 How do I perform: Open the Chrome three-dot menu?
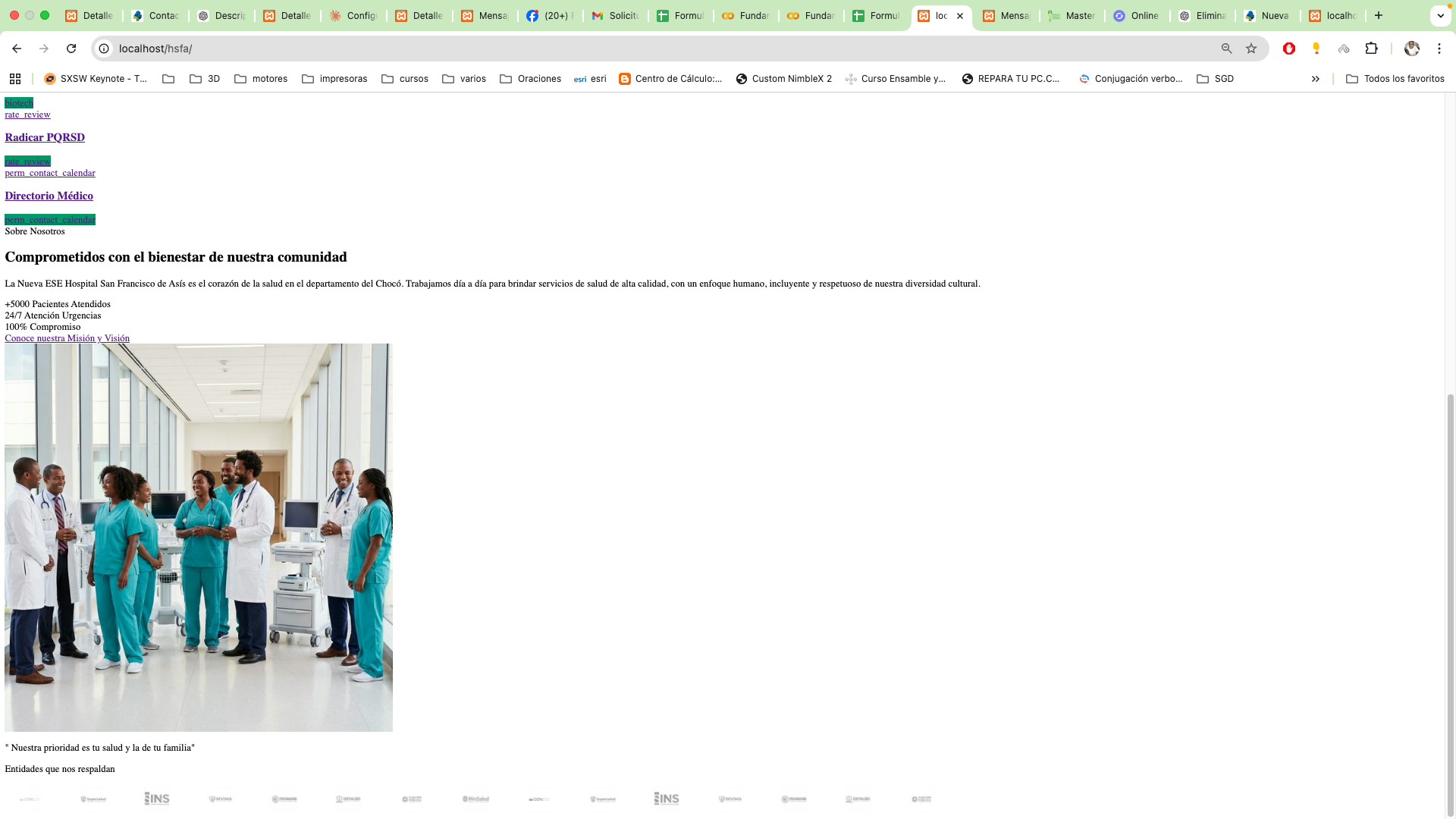(1439, 49)
